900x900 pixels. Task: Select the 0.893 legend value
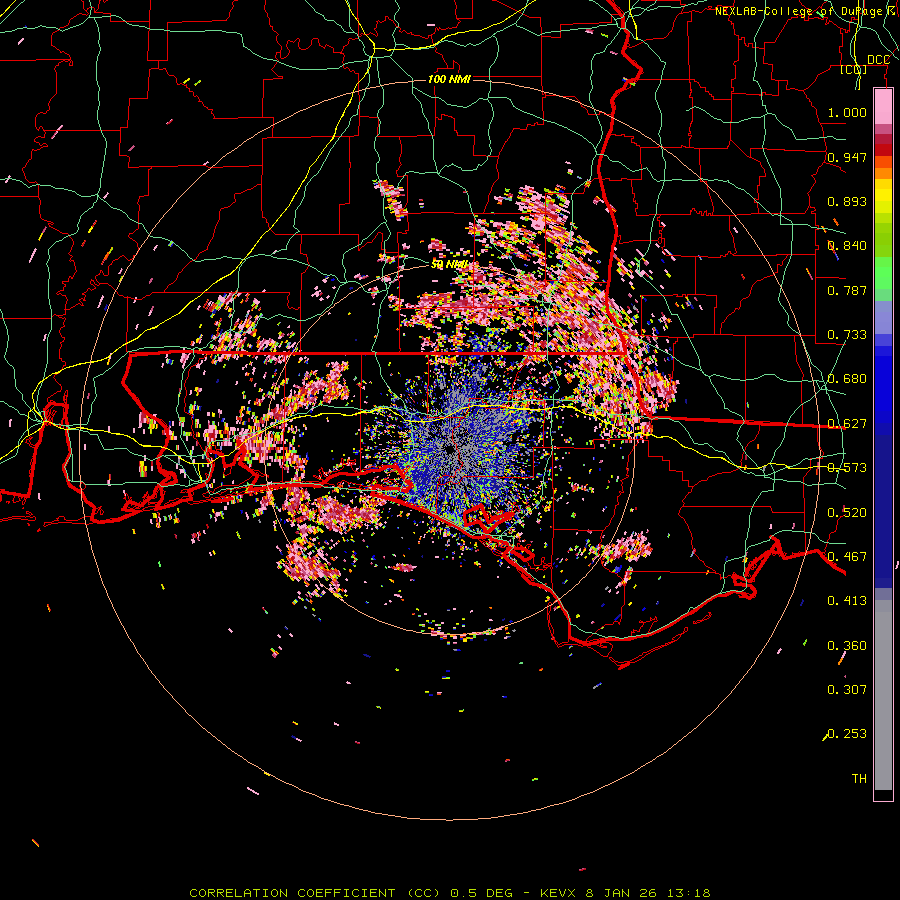[x=847, y=201]
